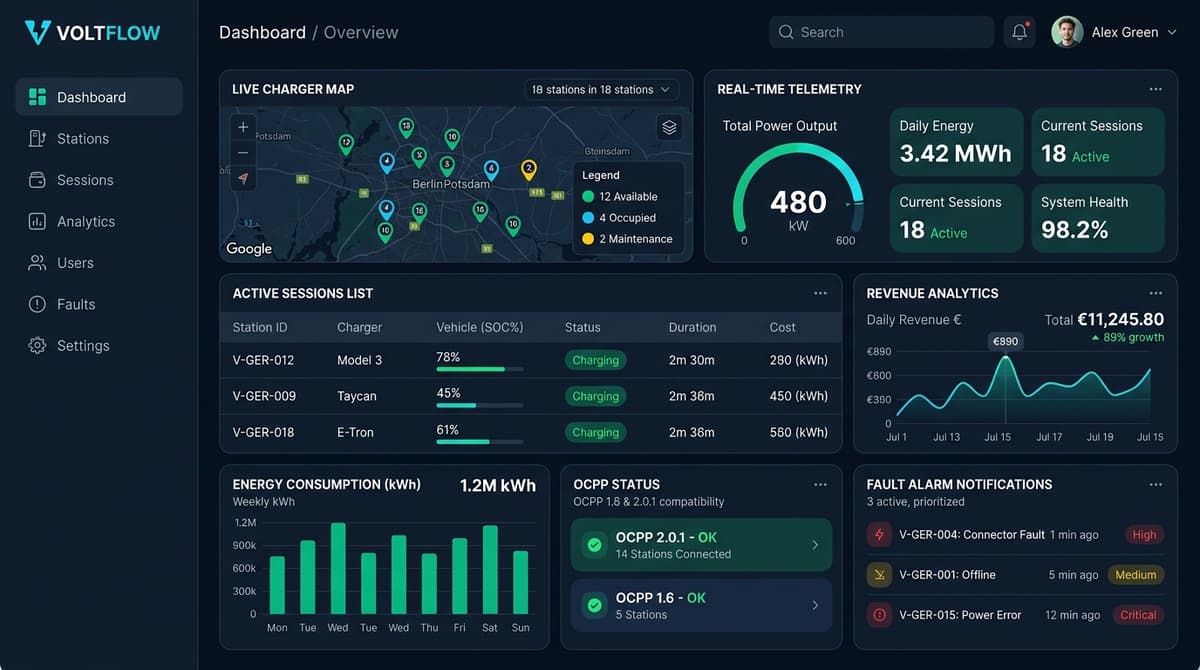This screenshot has width=1200, height=670.
Task: Expand the OCPP 1.6 status row chevron
Action: coord(815,605)
